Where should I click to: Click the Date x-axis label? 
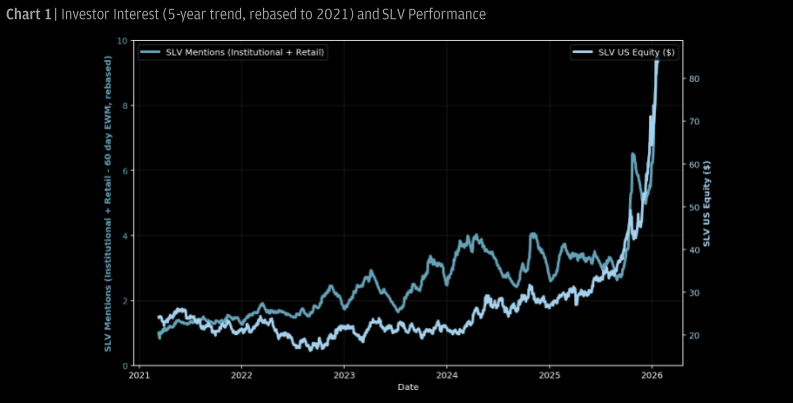pyautogui.click(x=407, y=387)
